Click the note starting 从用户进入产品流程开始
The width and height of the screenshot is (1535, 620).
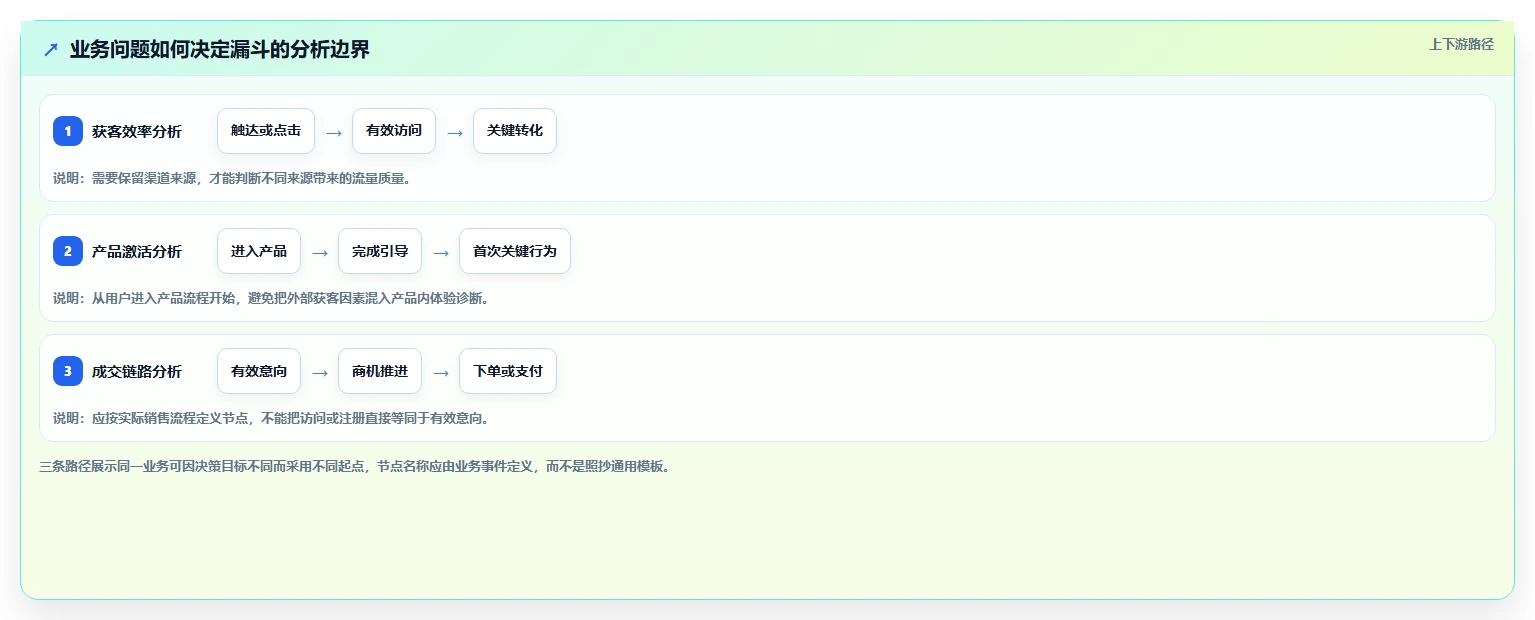coord(271,298)
